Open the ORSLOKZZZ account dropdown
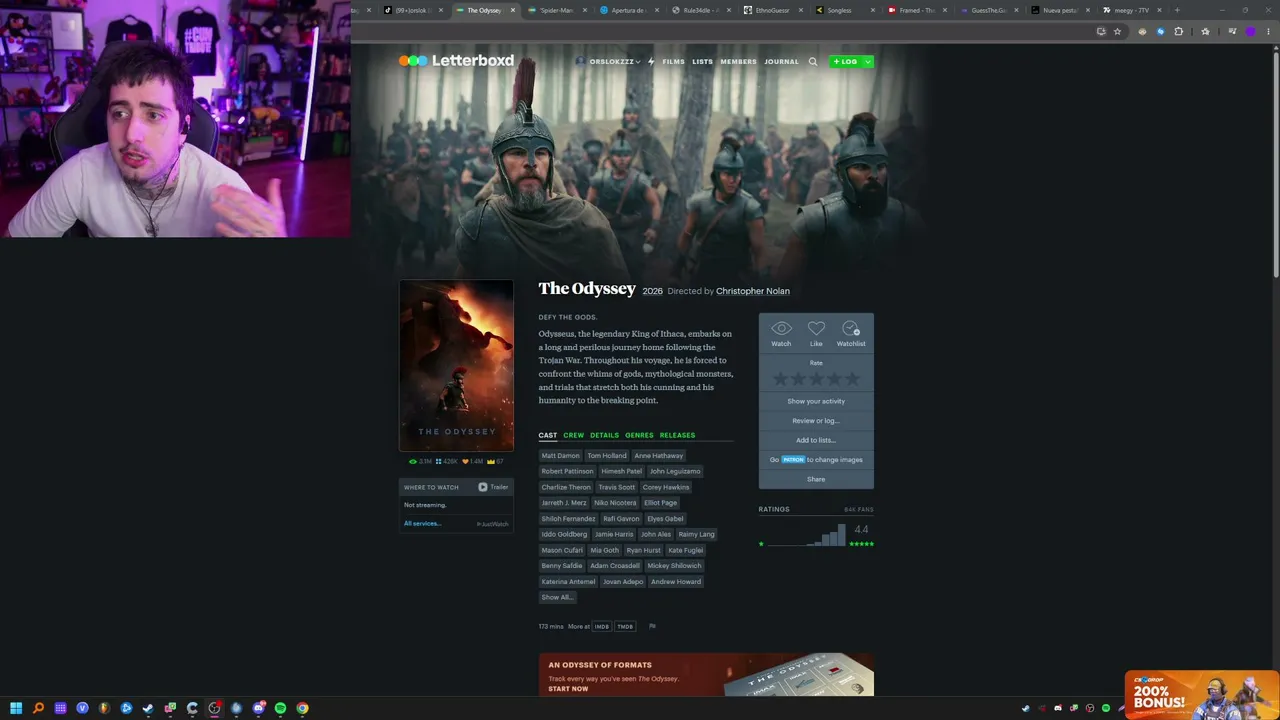 click(x=608, y=62)
